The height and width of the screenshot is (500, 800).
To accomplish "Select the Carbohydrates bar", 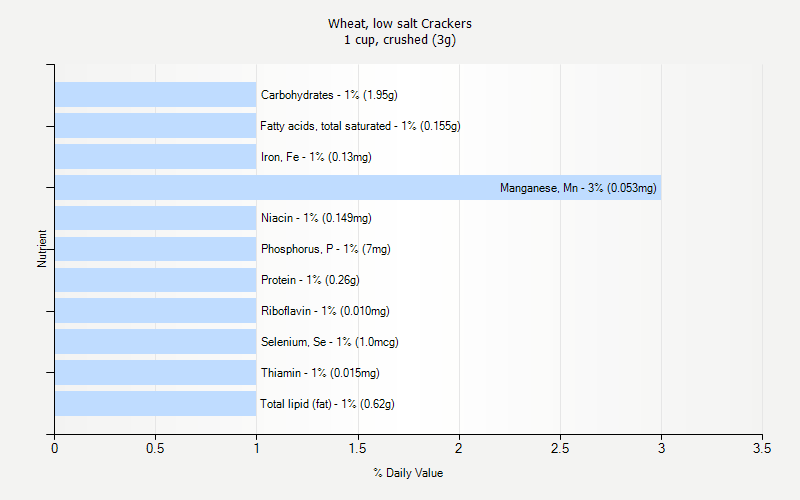I will tap(156, 94).
